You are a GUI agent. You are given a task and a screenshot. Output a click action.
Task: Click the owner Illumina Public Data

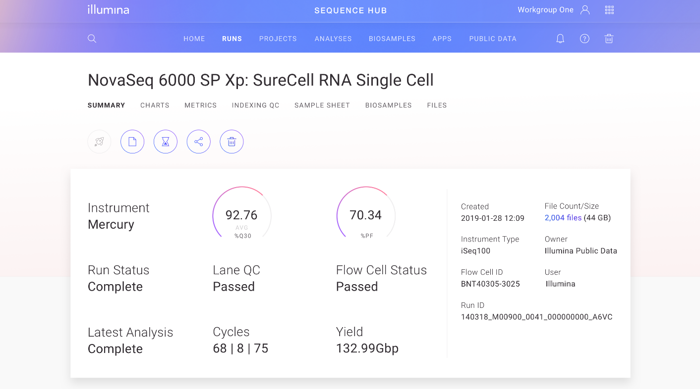(580, 251)
